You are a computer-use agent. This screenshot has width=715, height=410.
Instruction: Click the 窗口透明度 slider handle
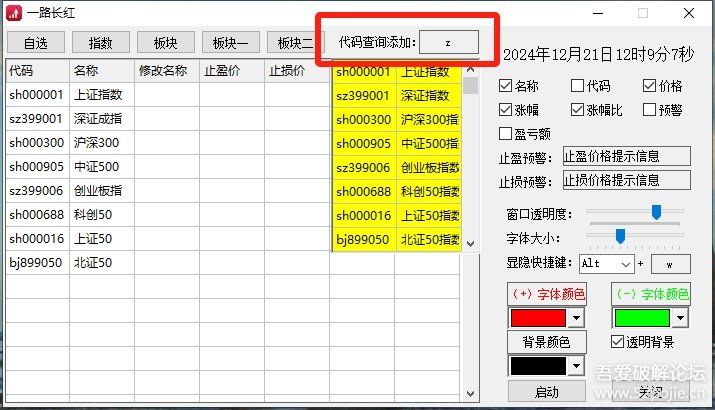[x=656, y=212]
